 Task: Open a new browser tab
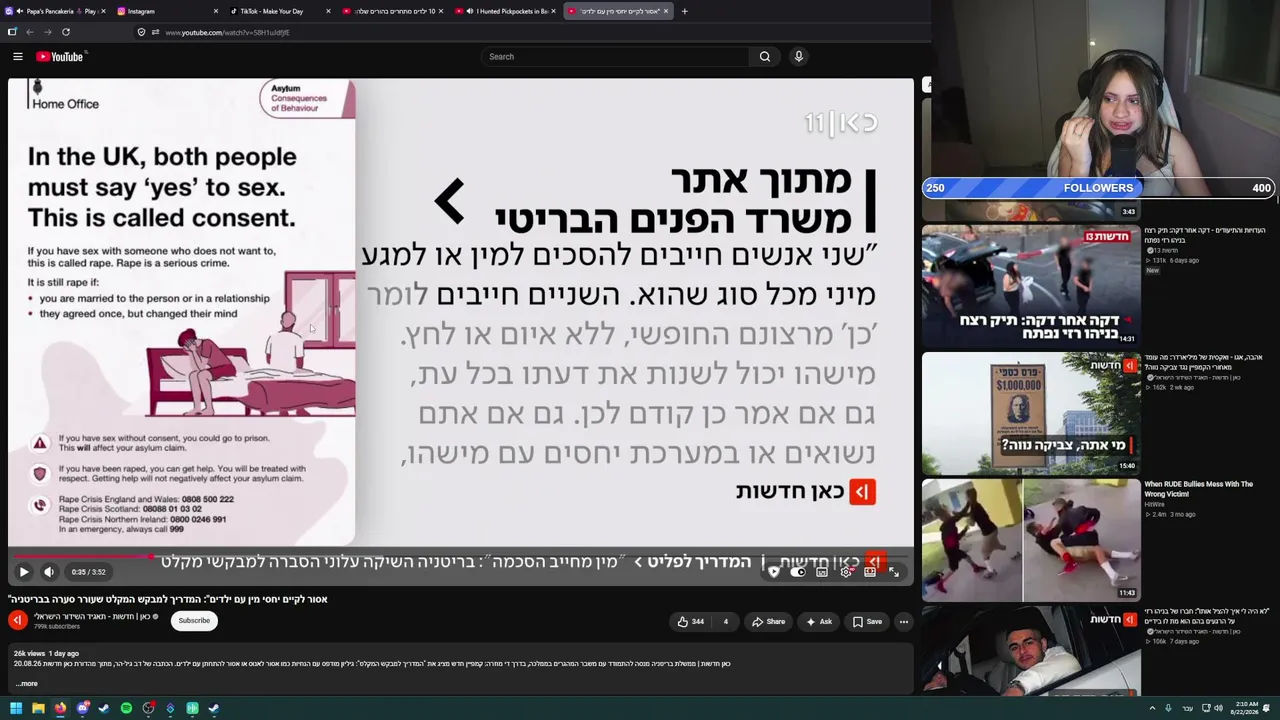[x=685, y=11]
